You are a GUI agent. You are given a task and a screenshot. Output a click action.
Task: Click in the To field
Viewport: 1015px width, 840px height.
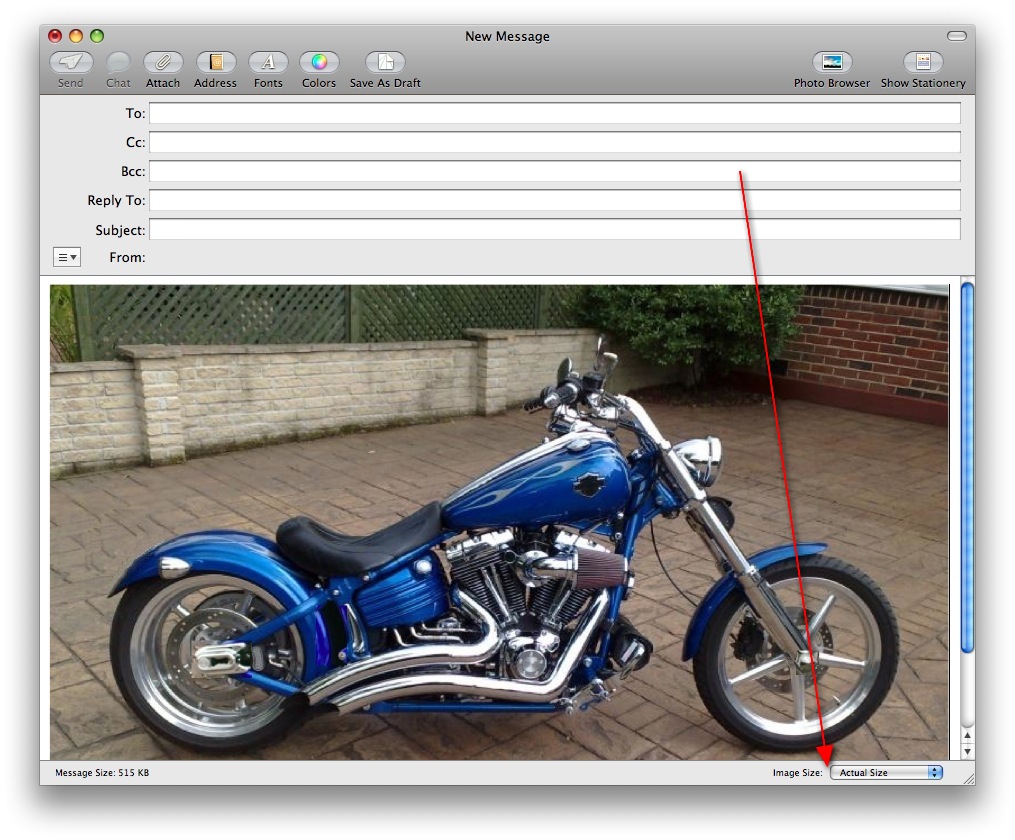pyautogui.click(x=555, y=113)
